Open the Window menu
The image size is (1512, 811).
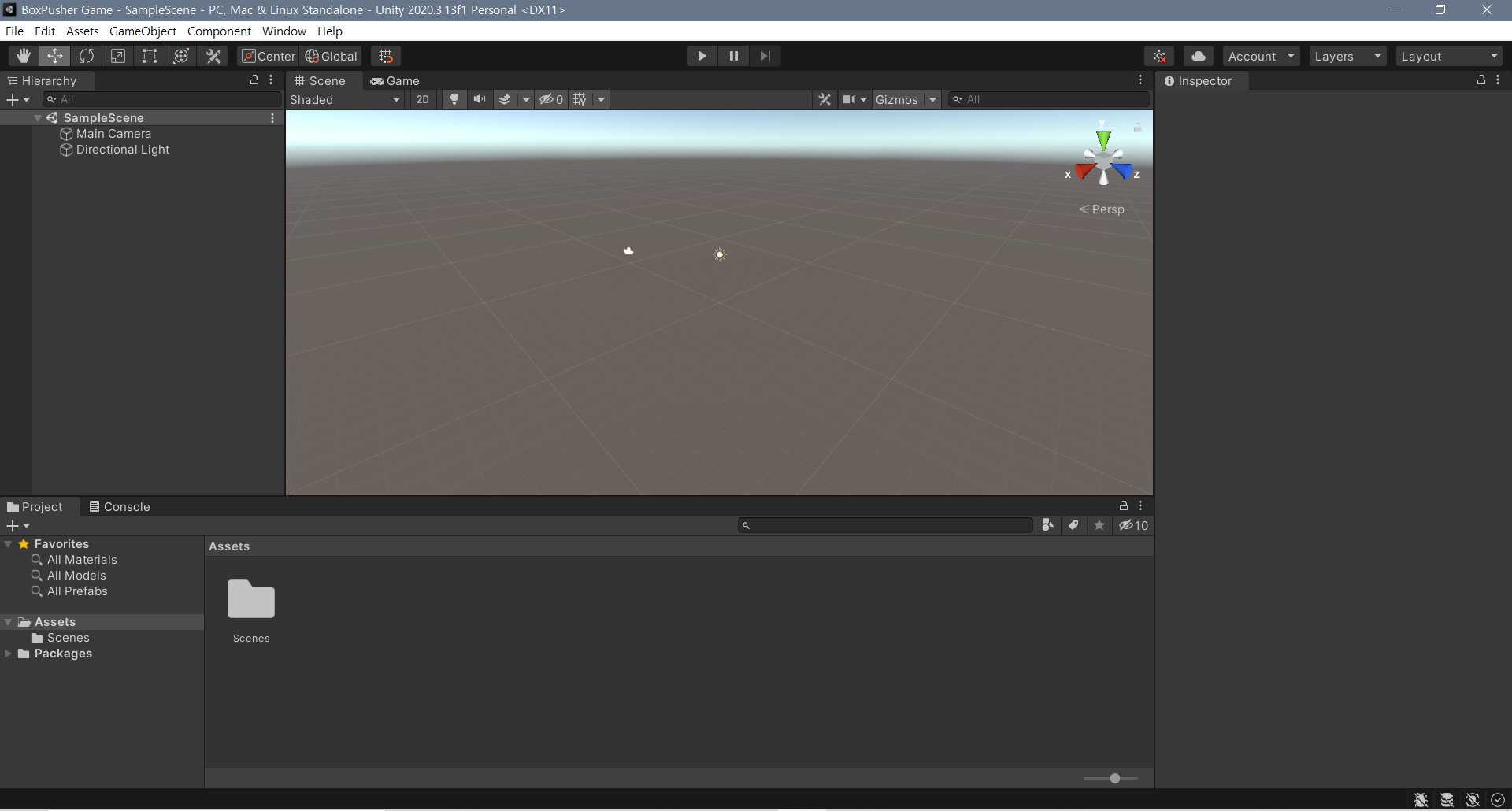point(284,31)
